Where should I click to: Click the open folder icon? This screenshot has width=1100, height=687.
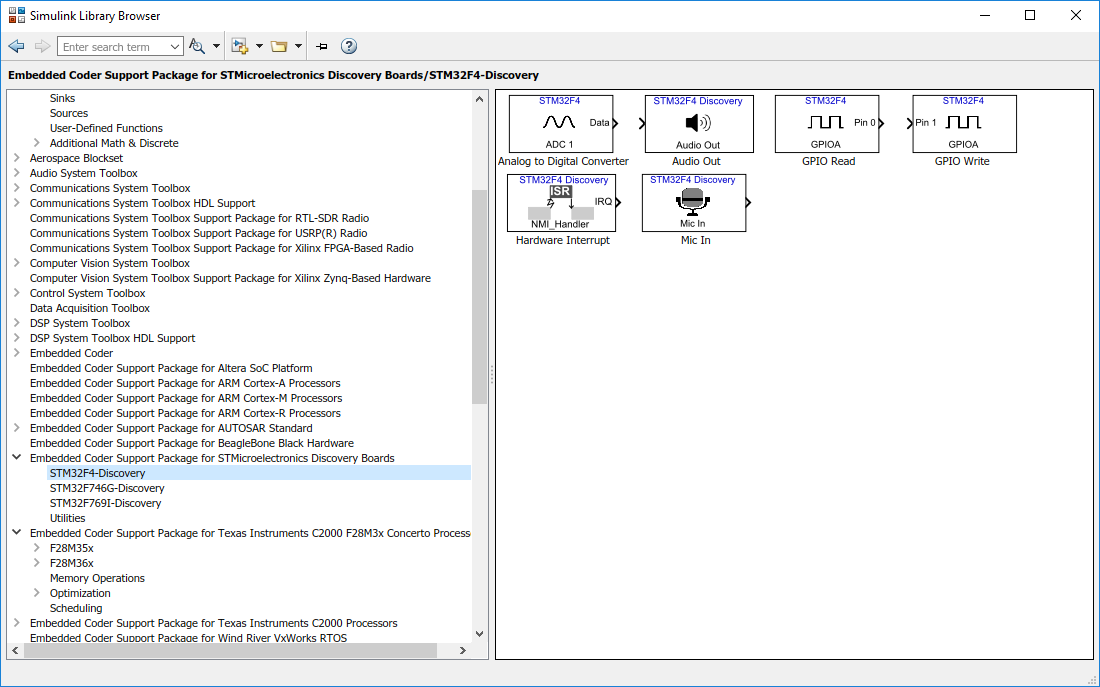[279, 46]
